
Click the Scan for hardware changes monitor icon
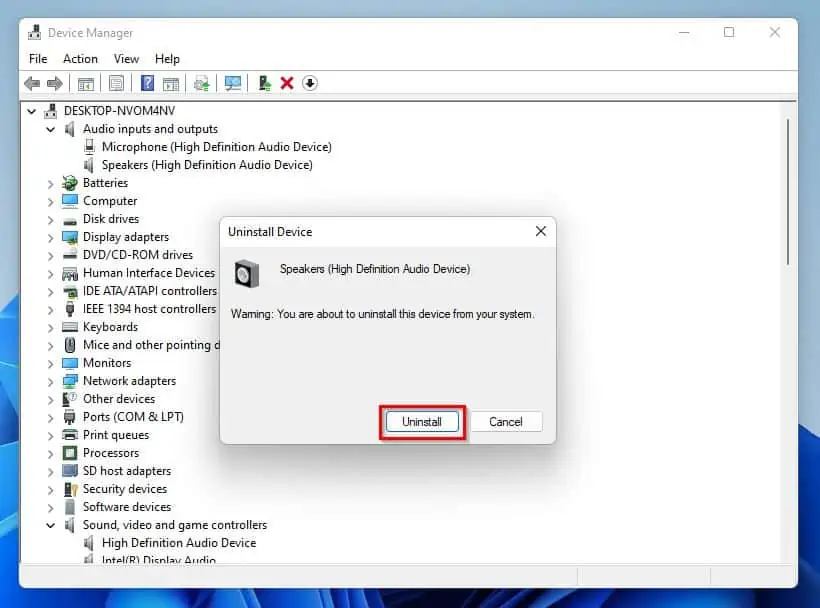point(232,83)
